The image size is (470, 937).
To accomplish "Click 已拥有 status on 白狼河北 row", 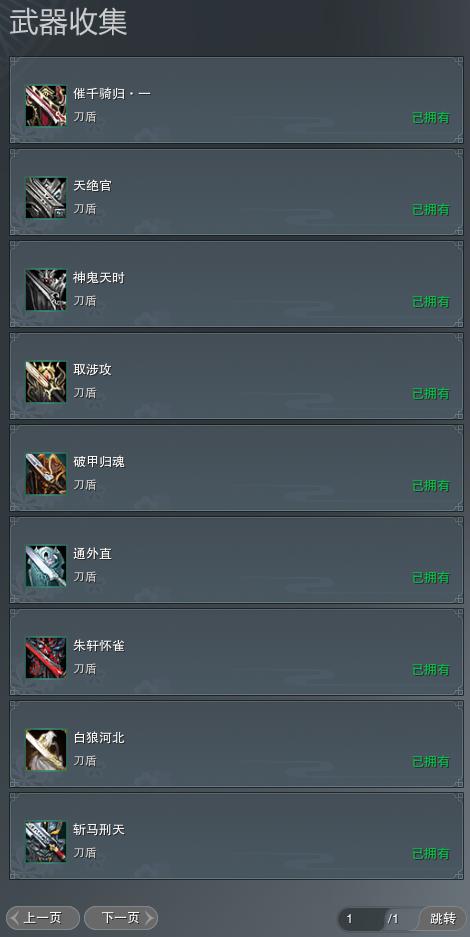I will (x=431, y=762).
